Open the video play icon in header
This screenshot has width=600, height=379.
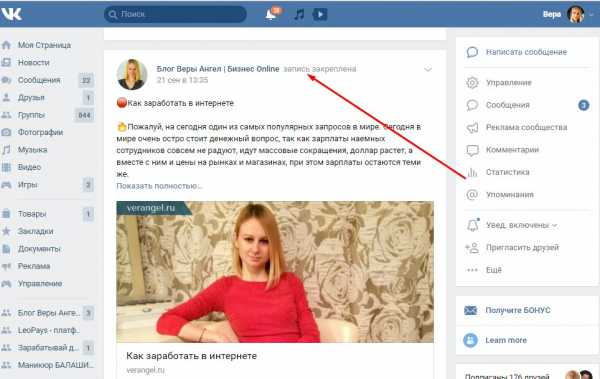tap(320, 15)
